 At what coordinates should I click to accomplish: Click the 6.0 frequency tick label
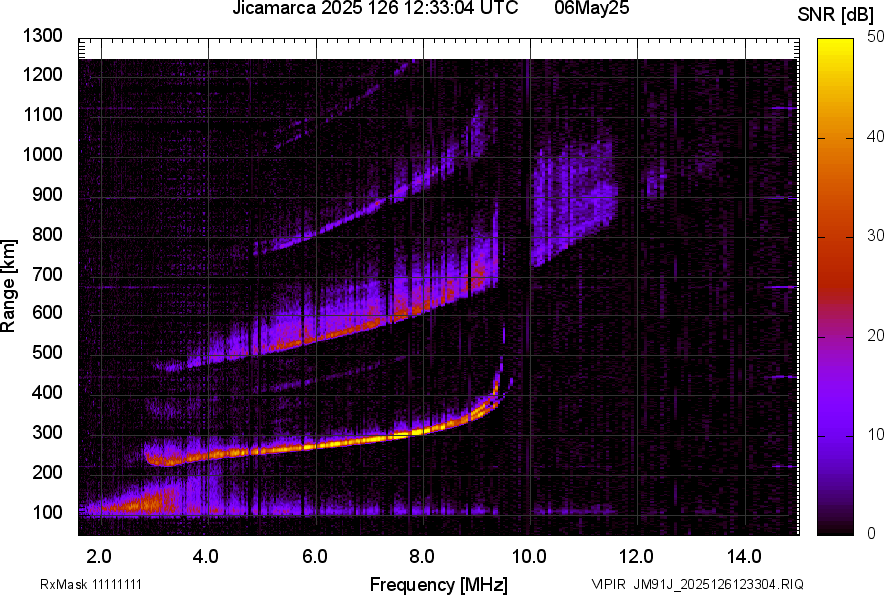coord(315,557)
